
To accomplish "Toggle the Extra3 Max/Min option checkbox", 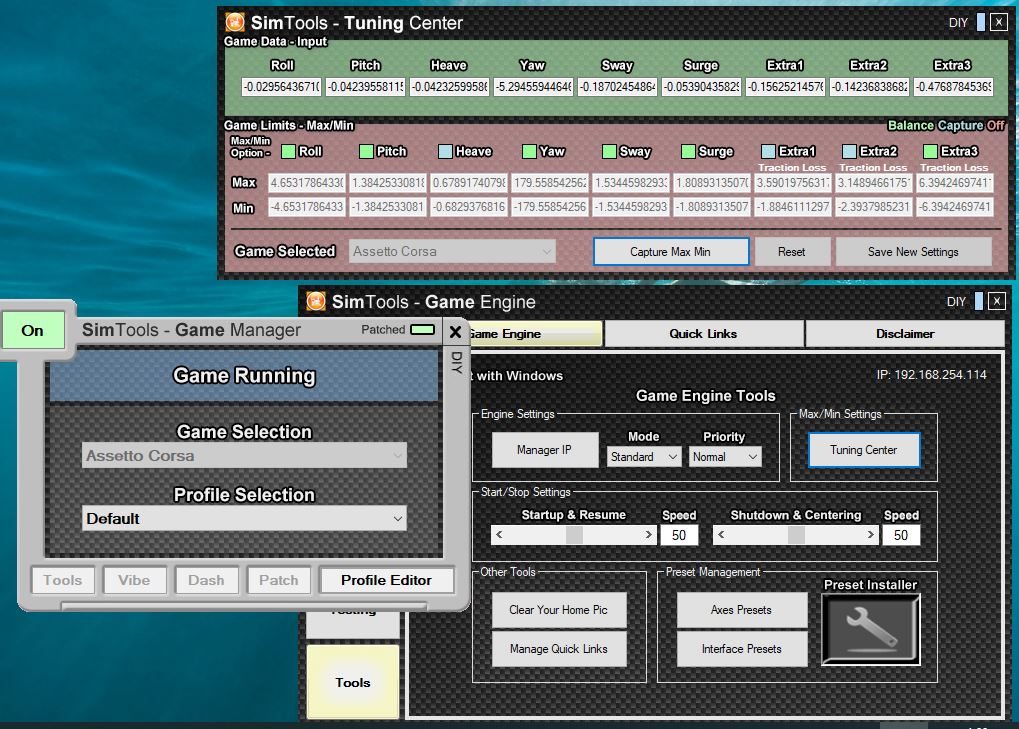I will click(930, 151).
